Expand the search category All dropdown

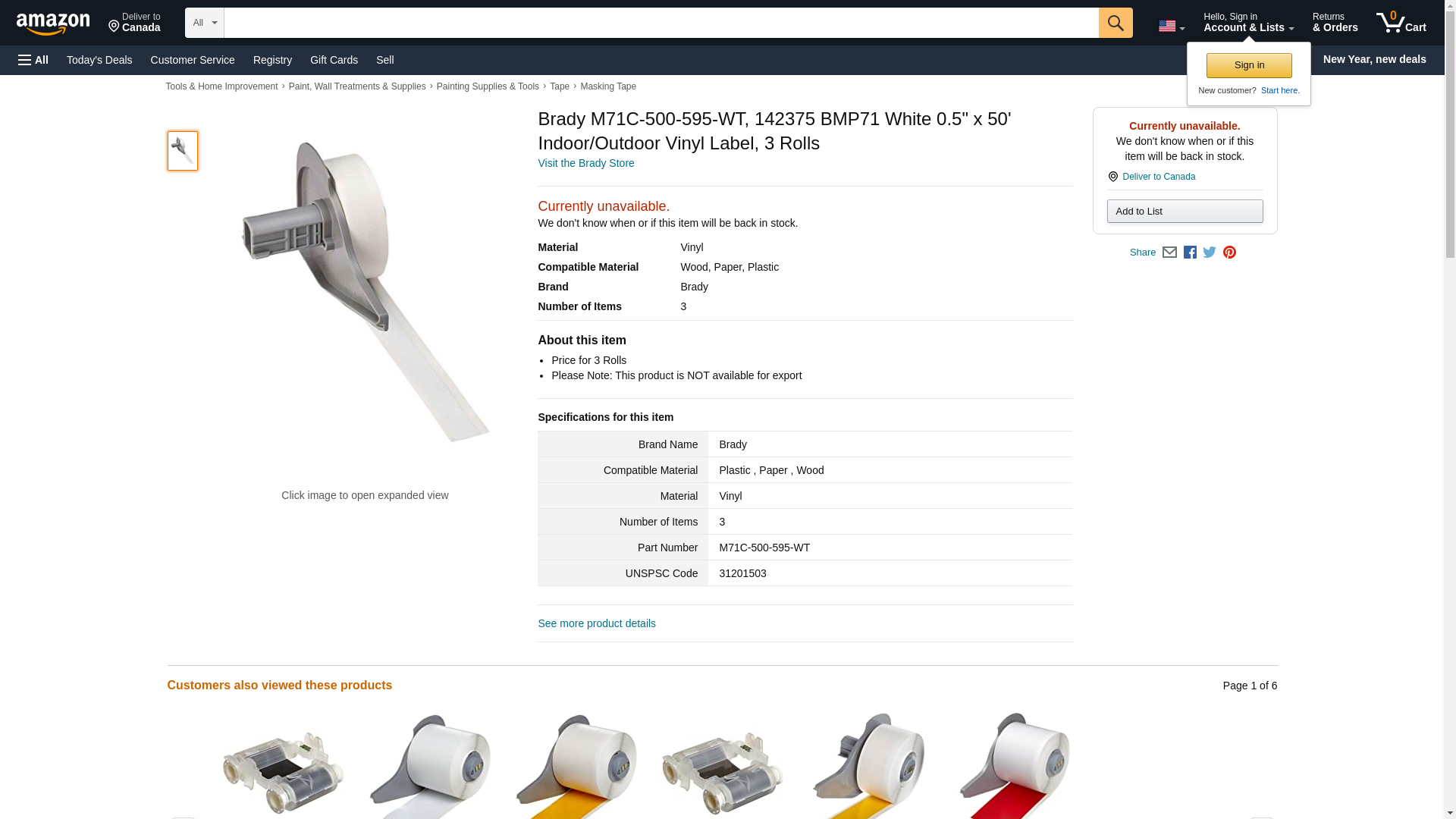[205, 23]
